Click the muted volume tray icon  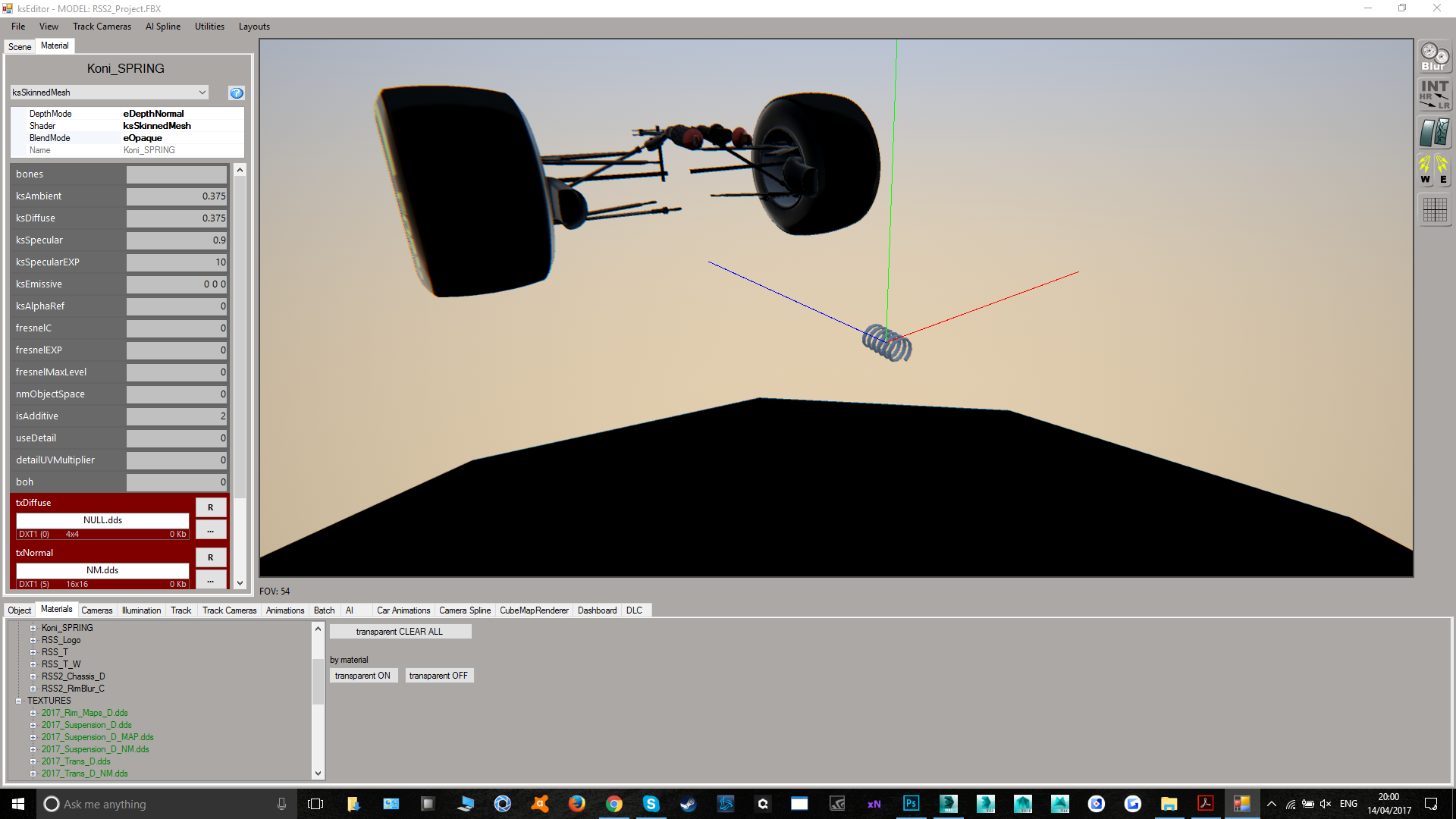click(1326, 804)
